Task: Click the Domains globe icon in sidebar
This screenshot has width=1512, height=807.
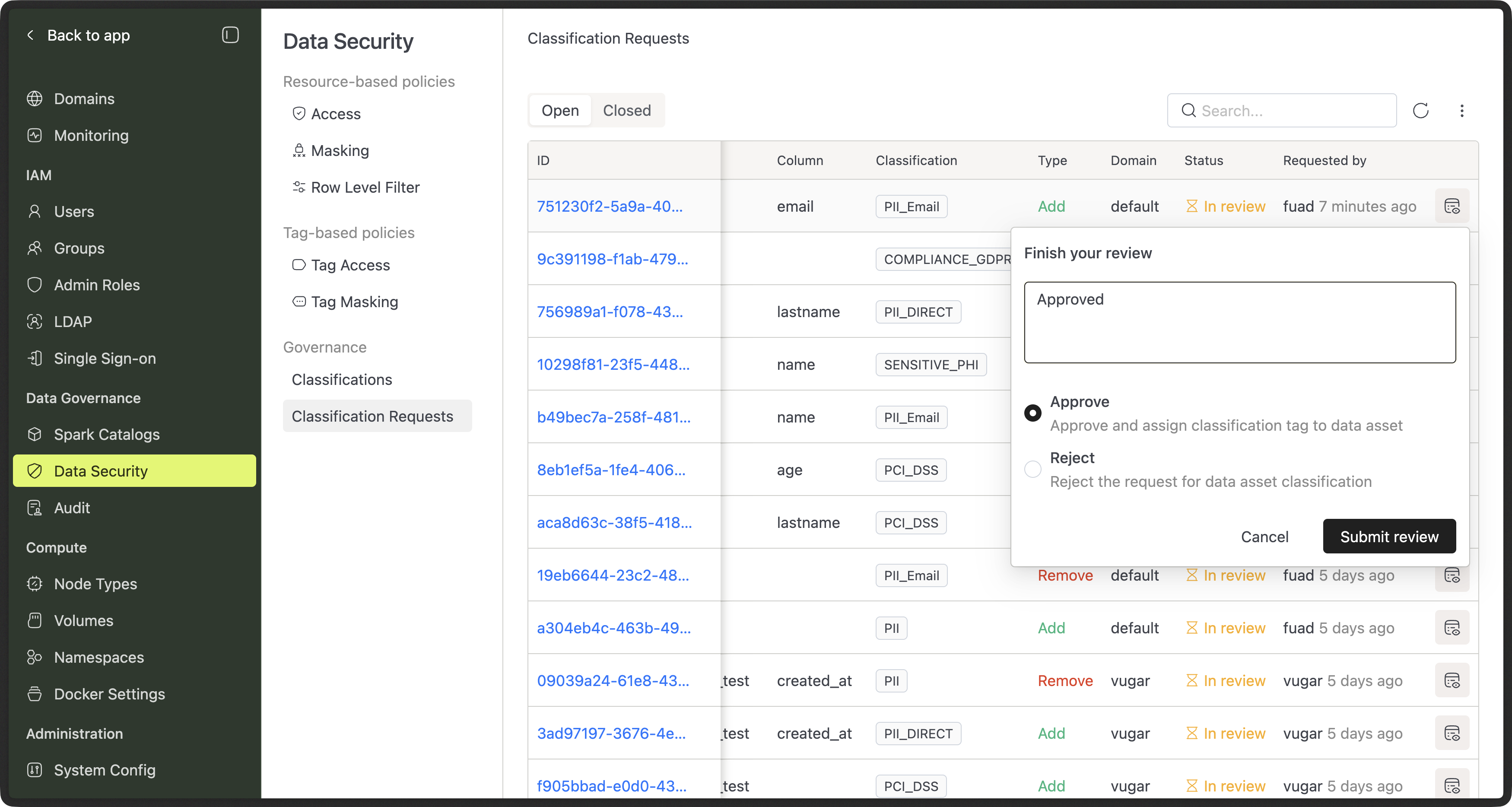Action: (35, 98)
